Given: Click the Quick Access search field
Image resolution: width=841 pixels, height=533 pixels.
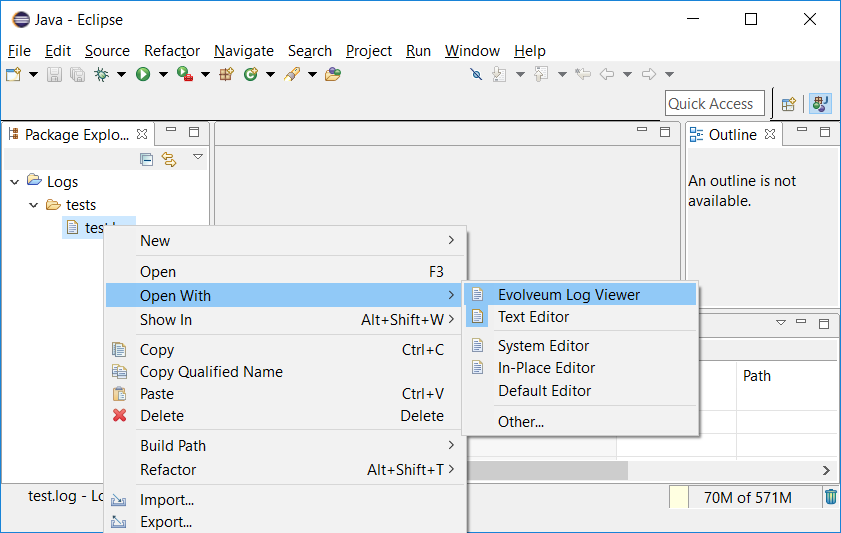Looking at the screenshot, I should tap(714, 104).
